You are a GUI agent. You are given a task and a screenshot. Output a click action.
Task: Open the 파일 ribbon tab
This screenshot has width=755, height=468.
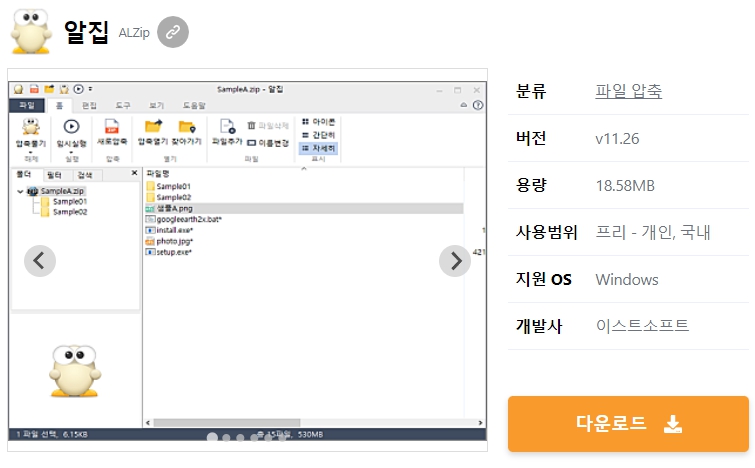tap(27, 105)
